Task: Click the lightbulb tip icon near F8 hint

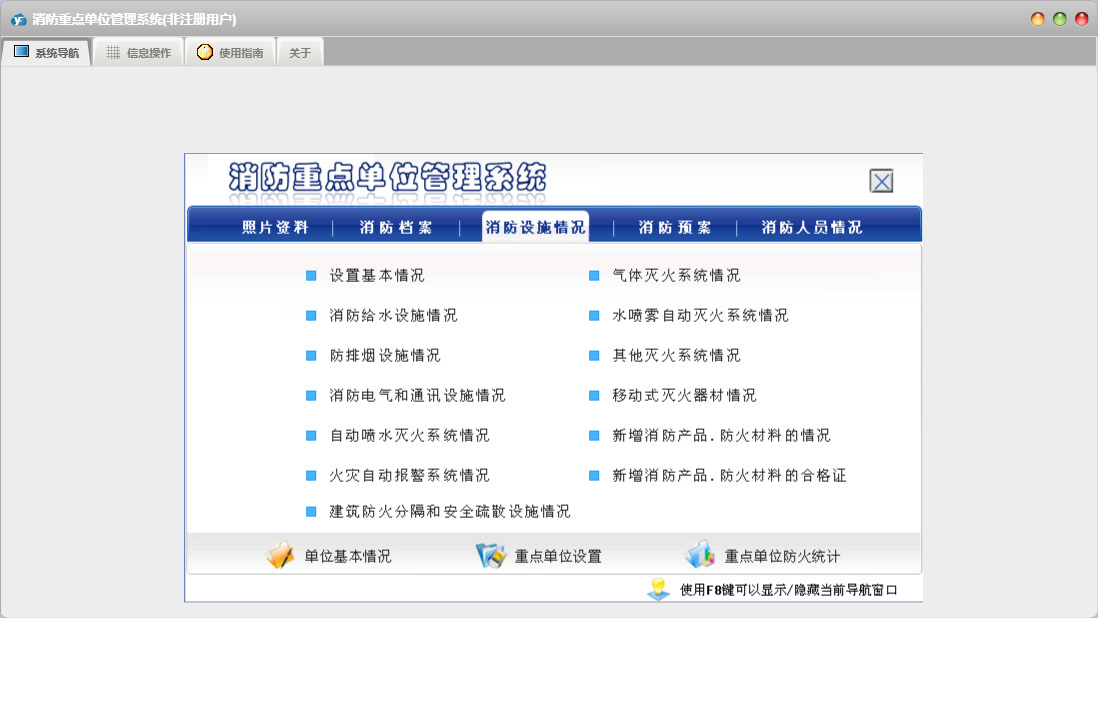Action: [x=658, y=589]
